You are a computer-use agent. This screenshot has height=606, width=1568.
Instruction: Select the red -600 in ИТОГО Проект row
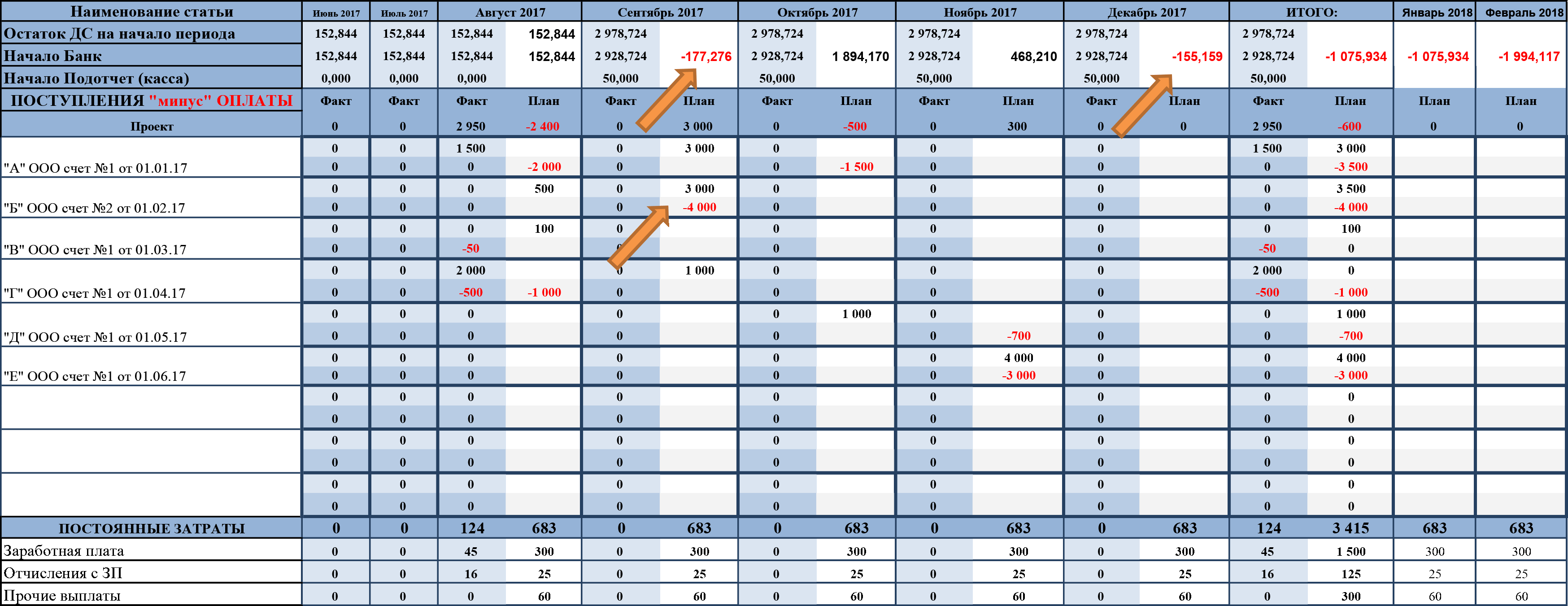tap(1349, 126)
